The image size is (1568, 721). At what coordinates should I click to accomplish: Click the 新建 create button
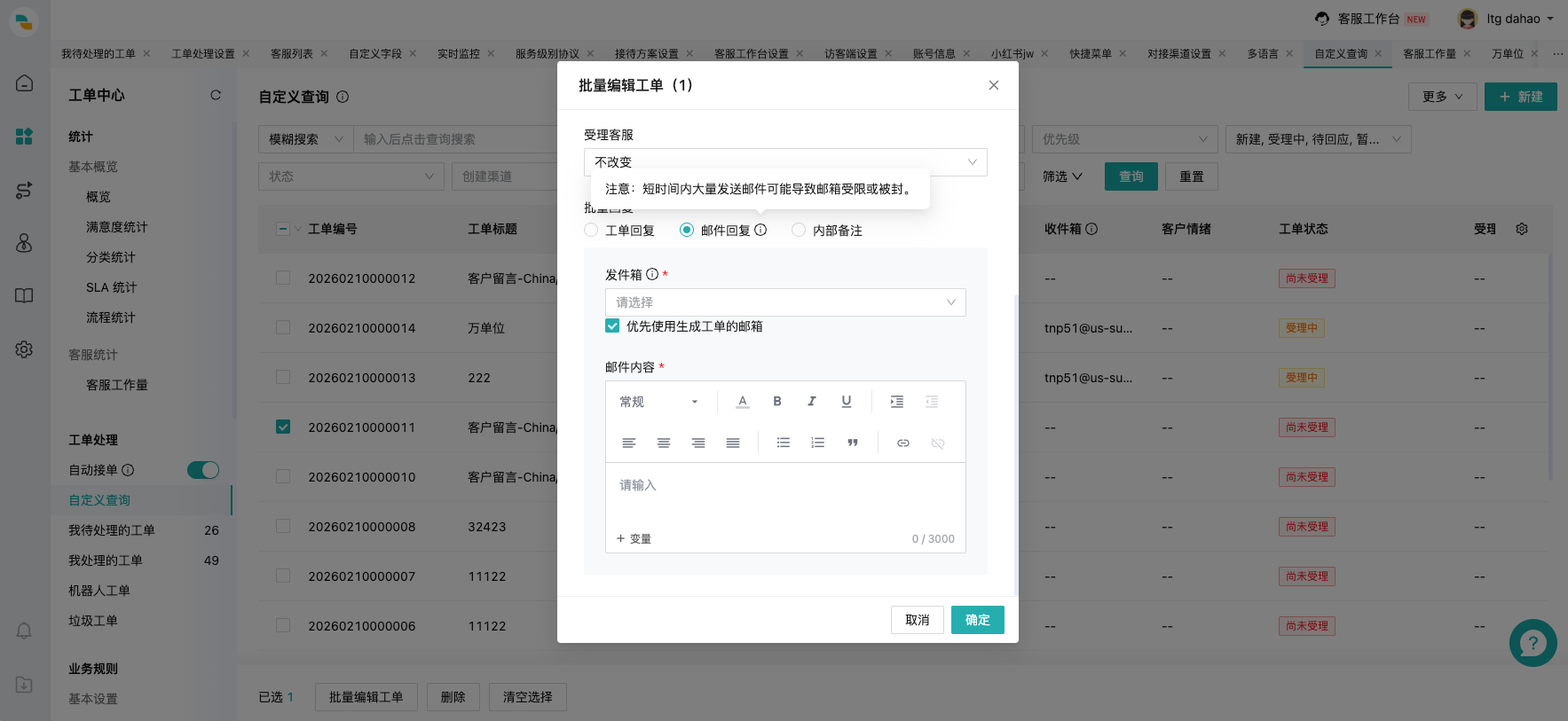(x=1521, y=97)
